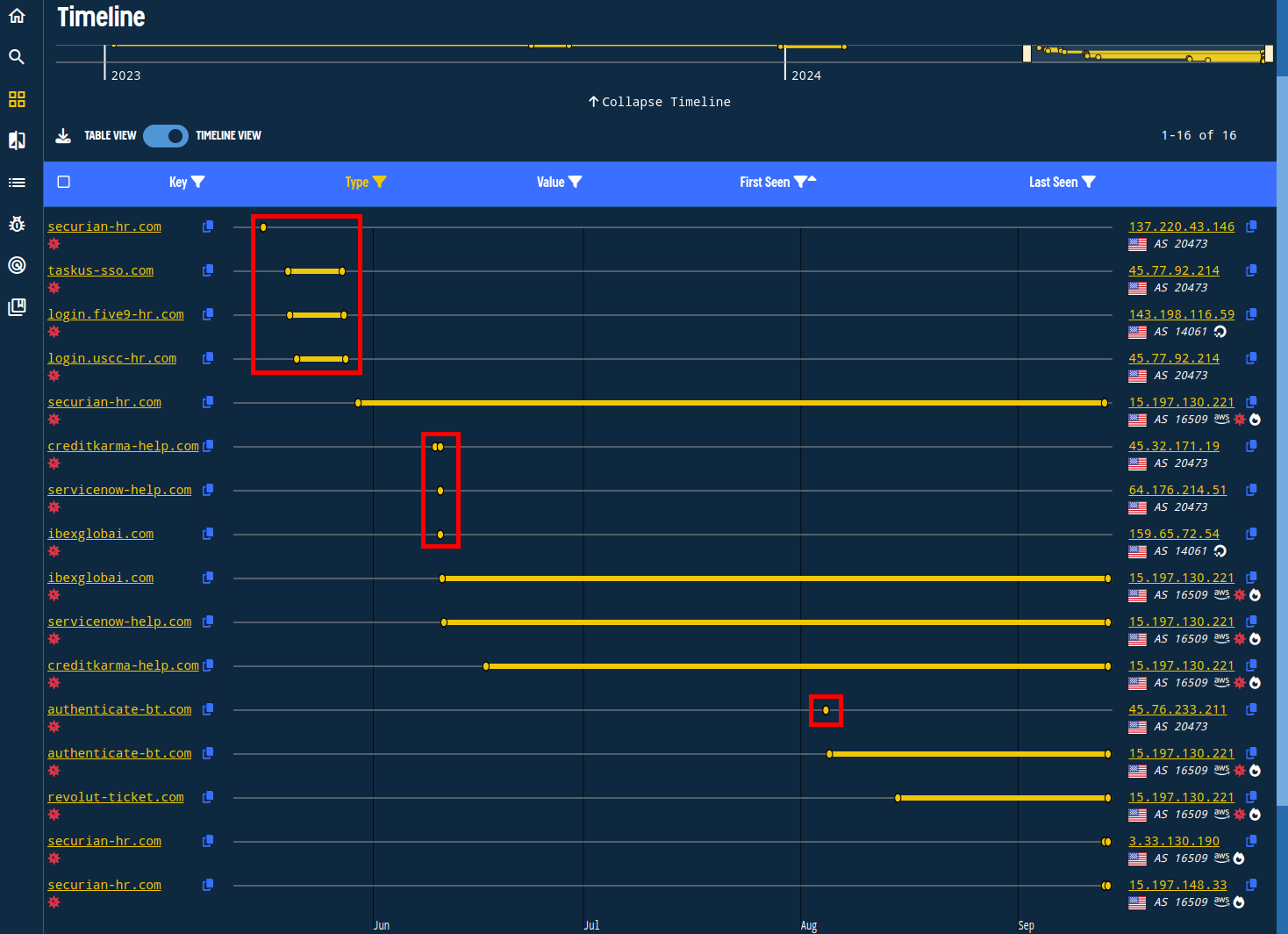Open the Type column filter
1288x934 pixels.
[x=380, y=182]
